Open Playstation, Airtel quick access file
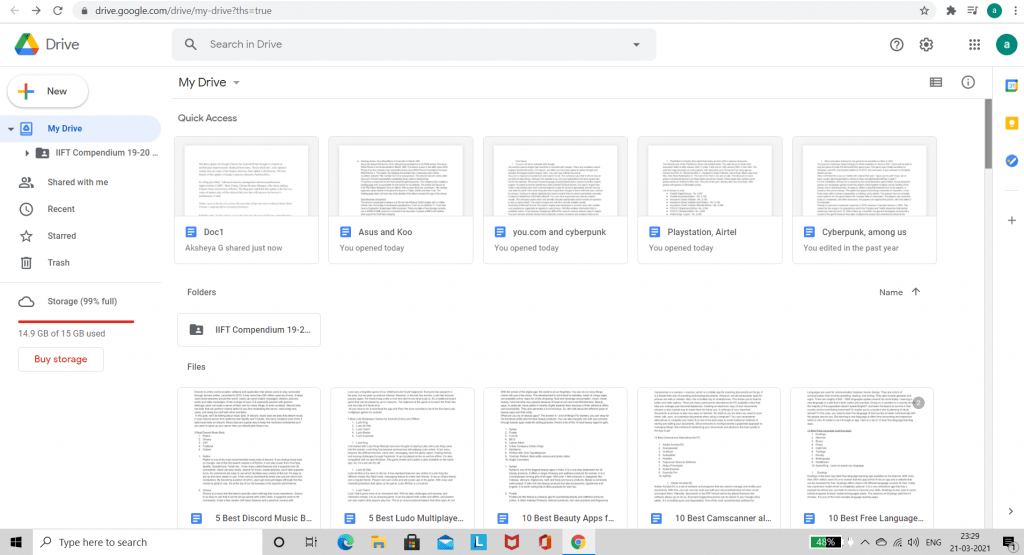 click(x=710, y=200)
